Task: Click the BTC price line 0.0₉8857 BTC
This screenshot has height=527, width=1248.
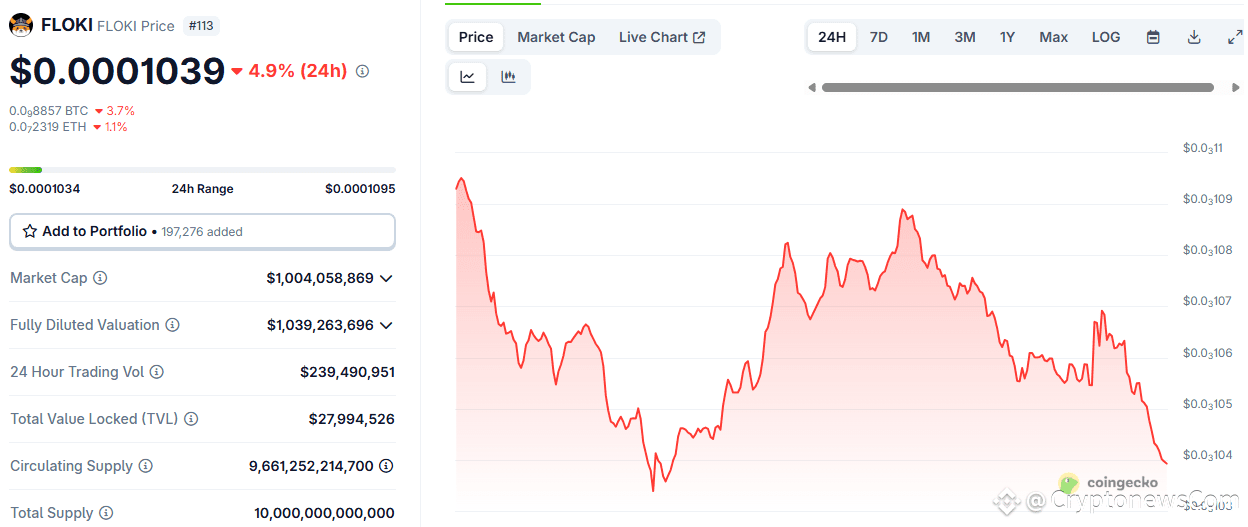Action: coord(49,111)
